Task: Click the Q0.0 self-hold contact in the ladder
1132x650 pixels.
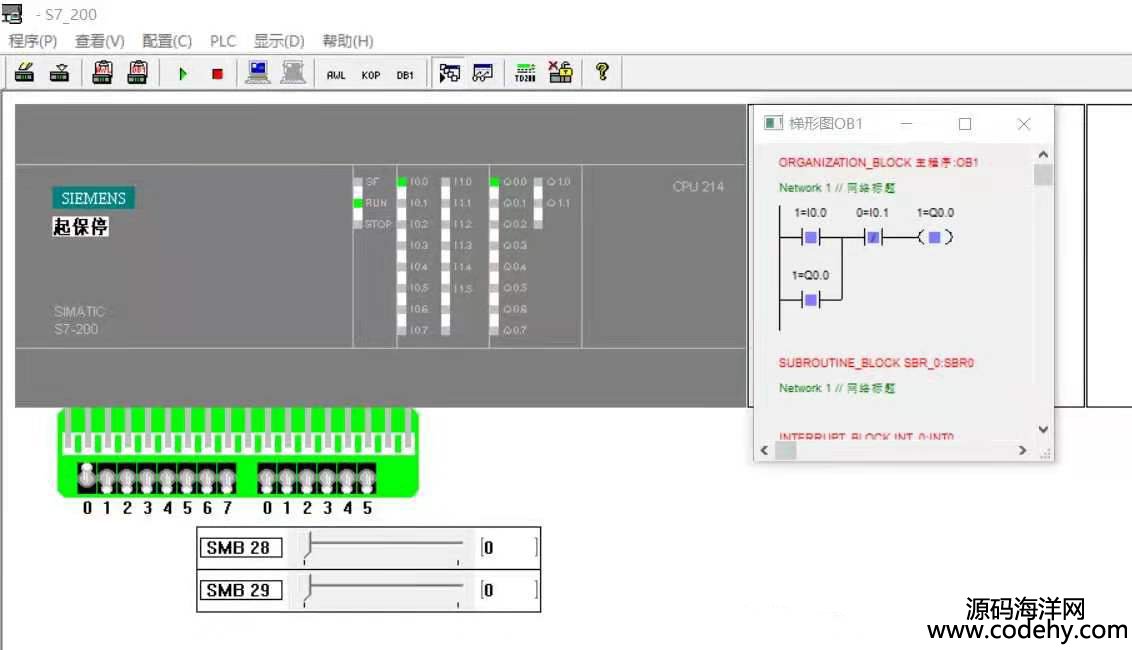Action: [x=811, y=300]
